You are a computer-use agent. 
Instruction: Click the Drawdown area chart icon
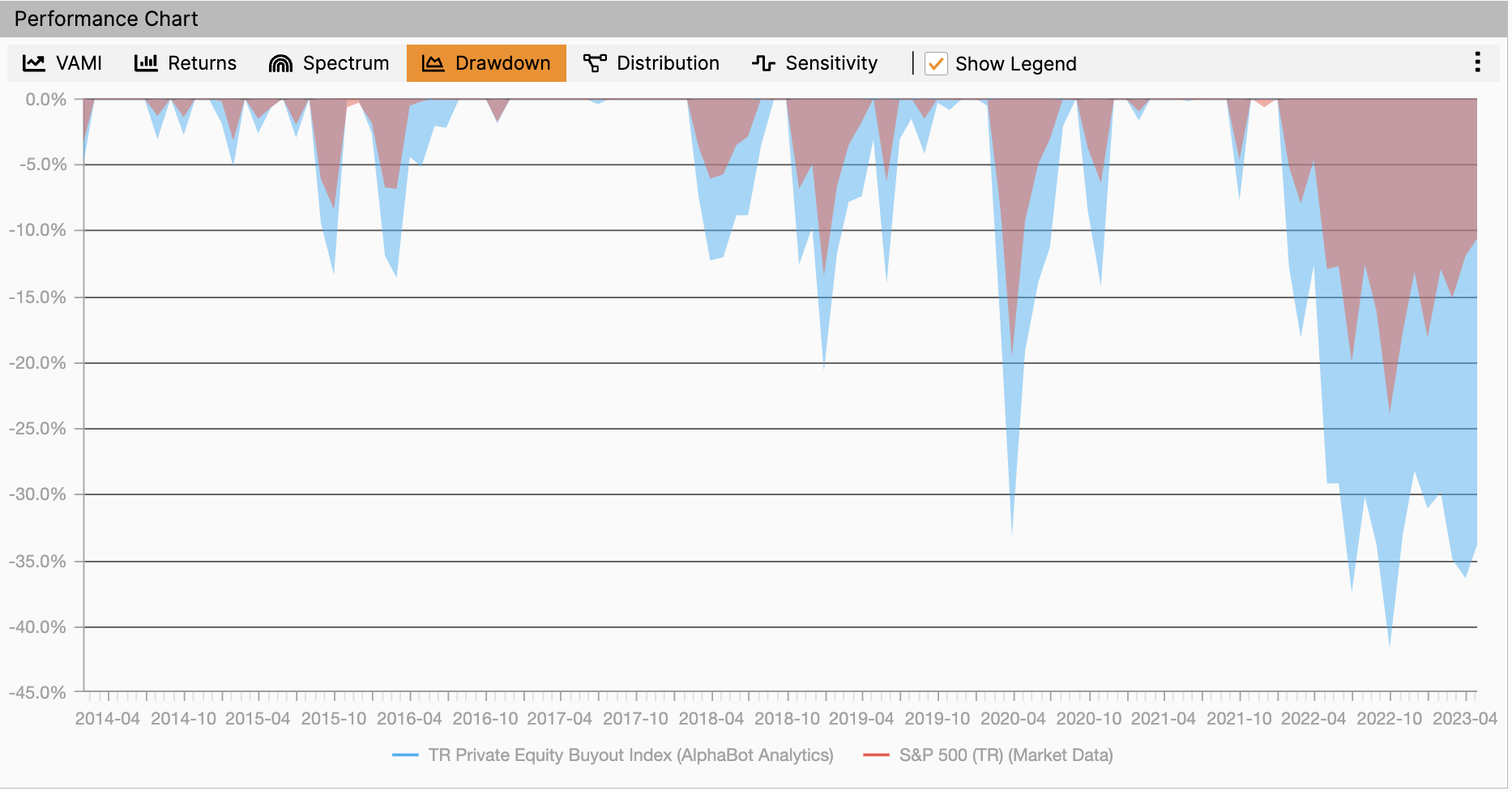click(434, 63)
